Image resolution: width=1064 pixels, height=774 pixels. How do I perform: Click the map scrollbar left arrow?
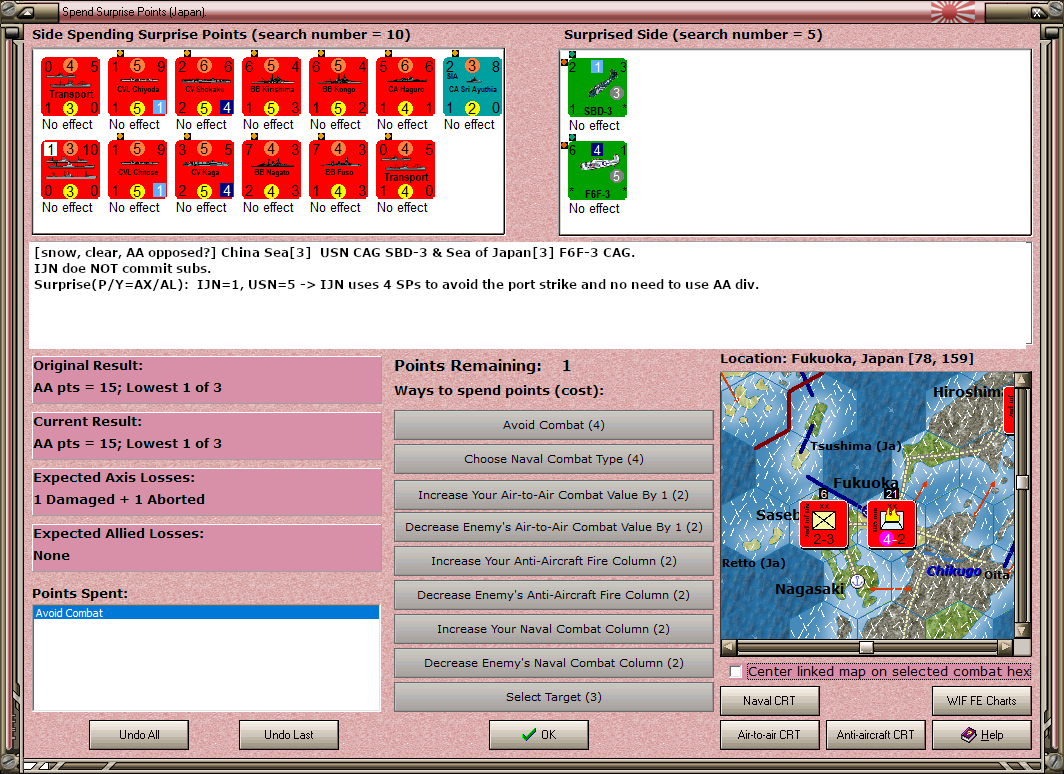[728, 647]
